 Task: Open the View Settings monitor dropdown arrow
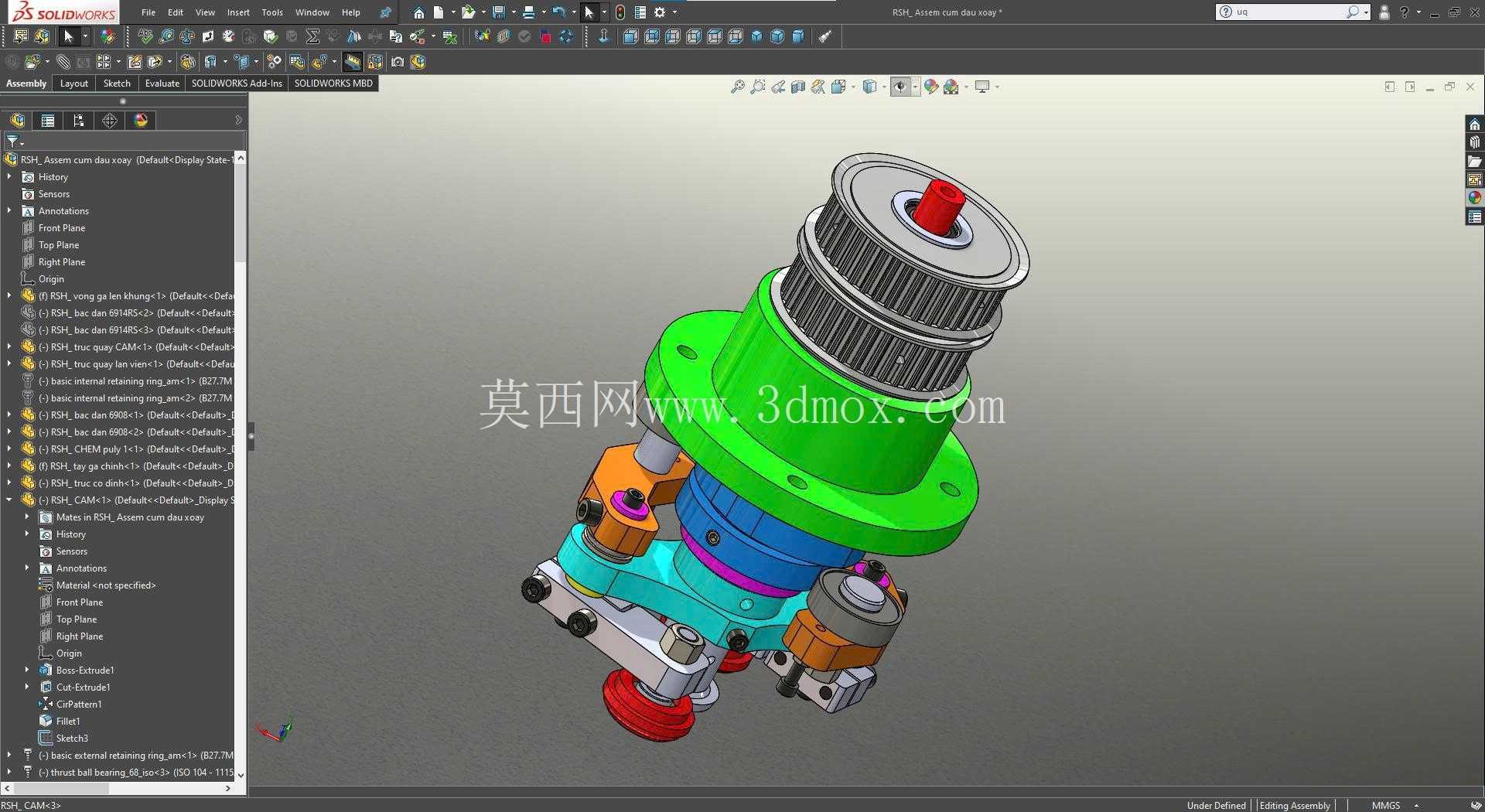coord(997,87)
